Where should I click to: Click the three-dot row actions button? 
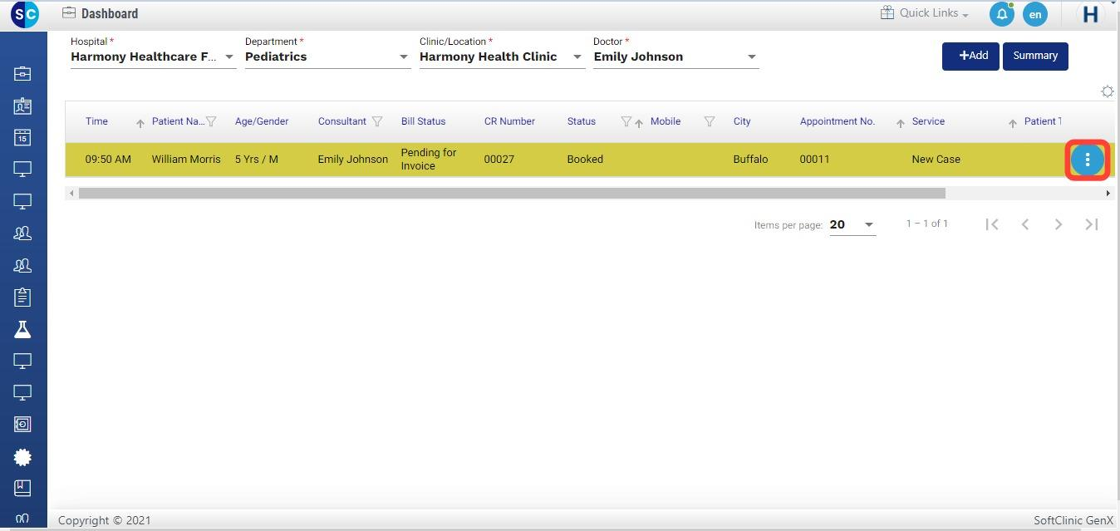pyautogui.click(x=1087, y=160)
